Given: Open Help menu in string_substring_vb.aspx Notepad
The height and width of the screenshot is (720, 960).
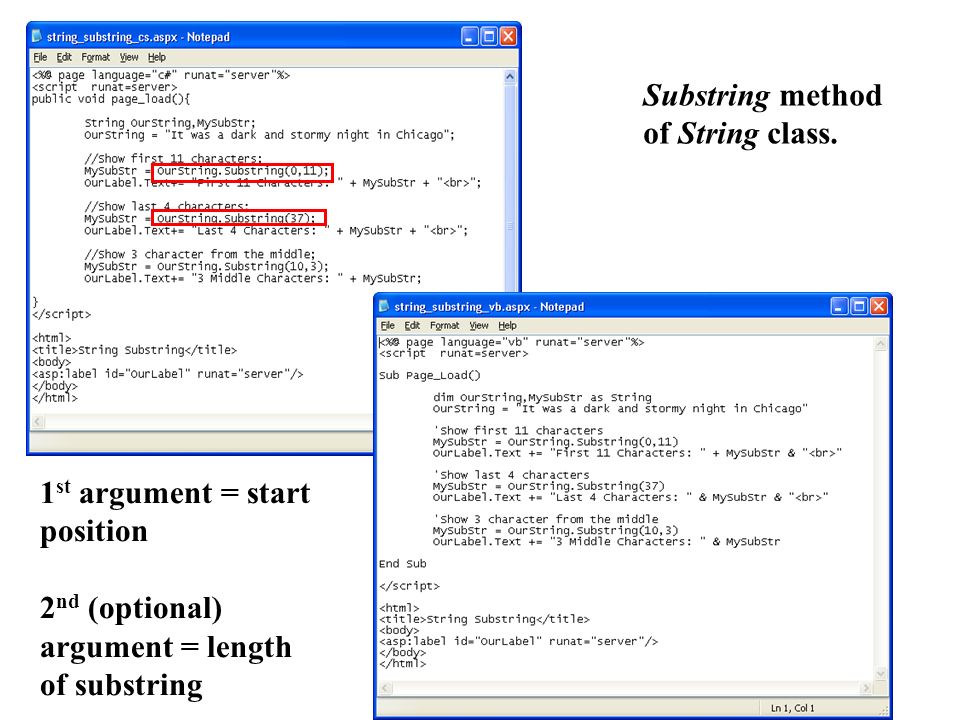Looking at the screenshot, I should pyautogui.click(x=507, y=326).
